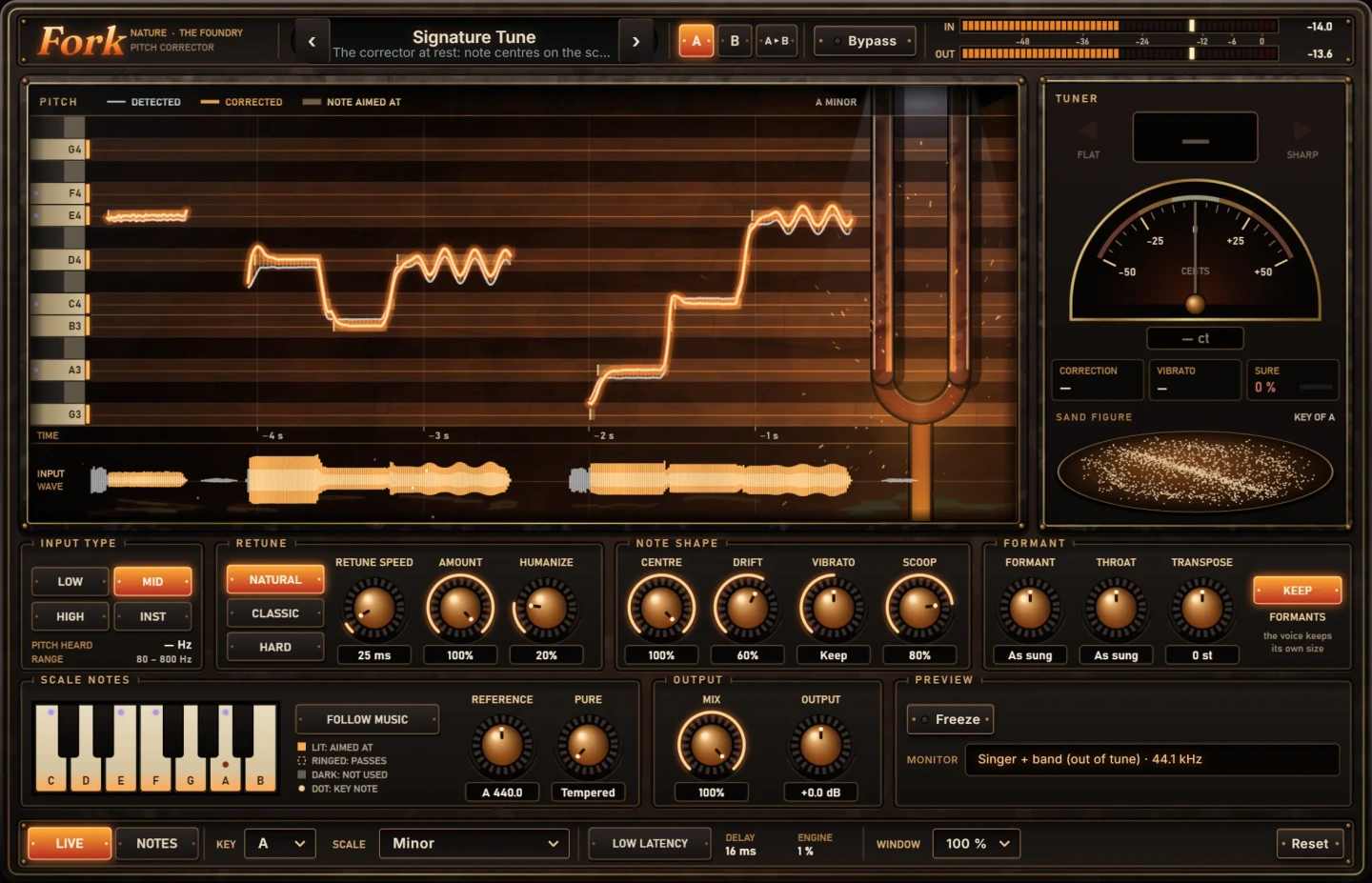Copy A to B with A▸B button
Screen dimensions: 1372x883
coord(777,41)
